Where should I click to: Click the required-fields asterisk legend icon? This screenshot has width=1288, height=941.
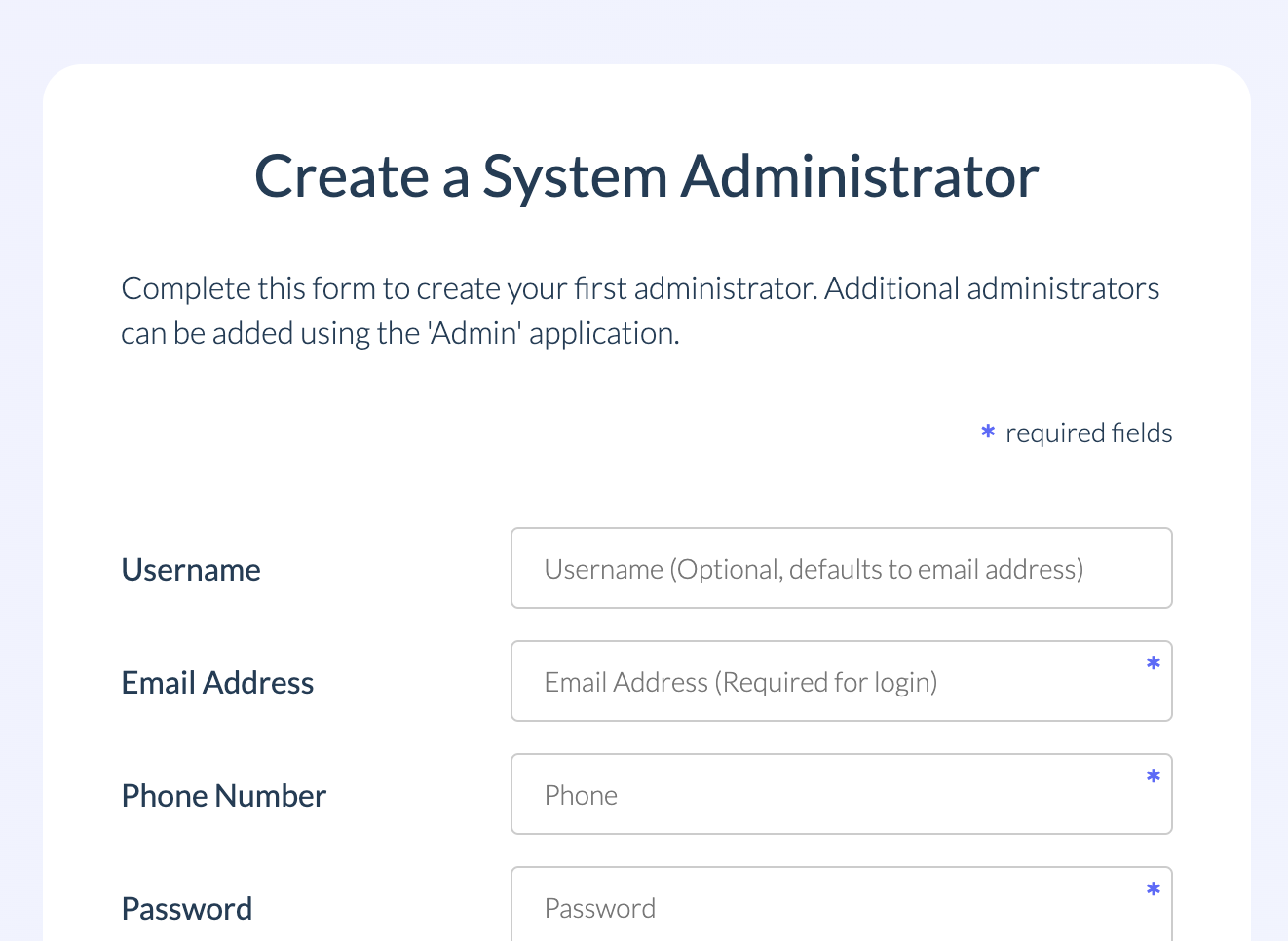point(987,433)
